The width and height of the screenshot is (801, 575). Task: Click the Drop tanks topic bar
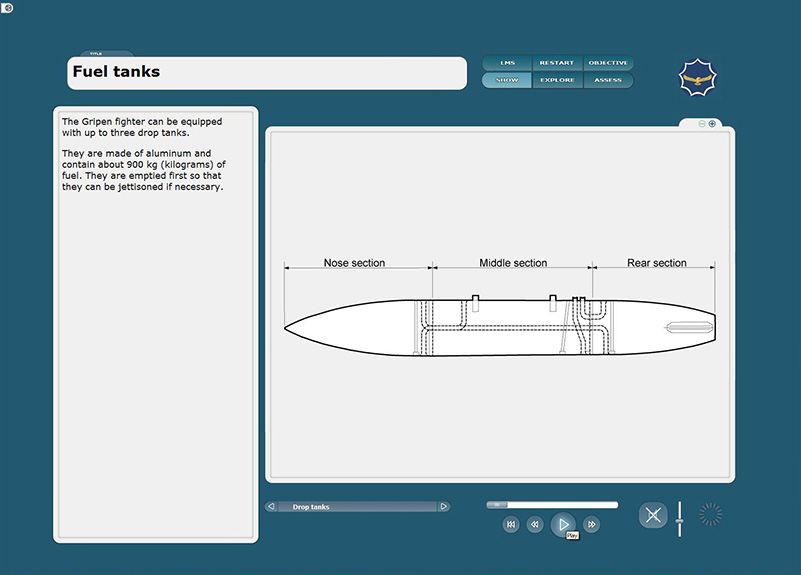[x=358, y=507]
